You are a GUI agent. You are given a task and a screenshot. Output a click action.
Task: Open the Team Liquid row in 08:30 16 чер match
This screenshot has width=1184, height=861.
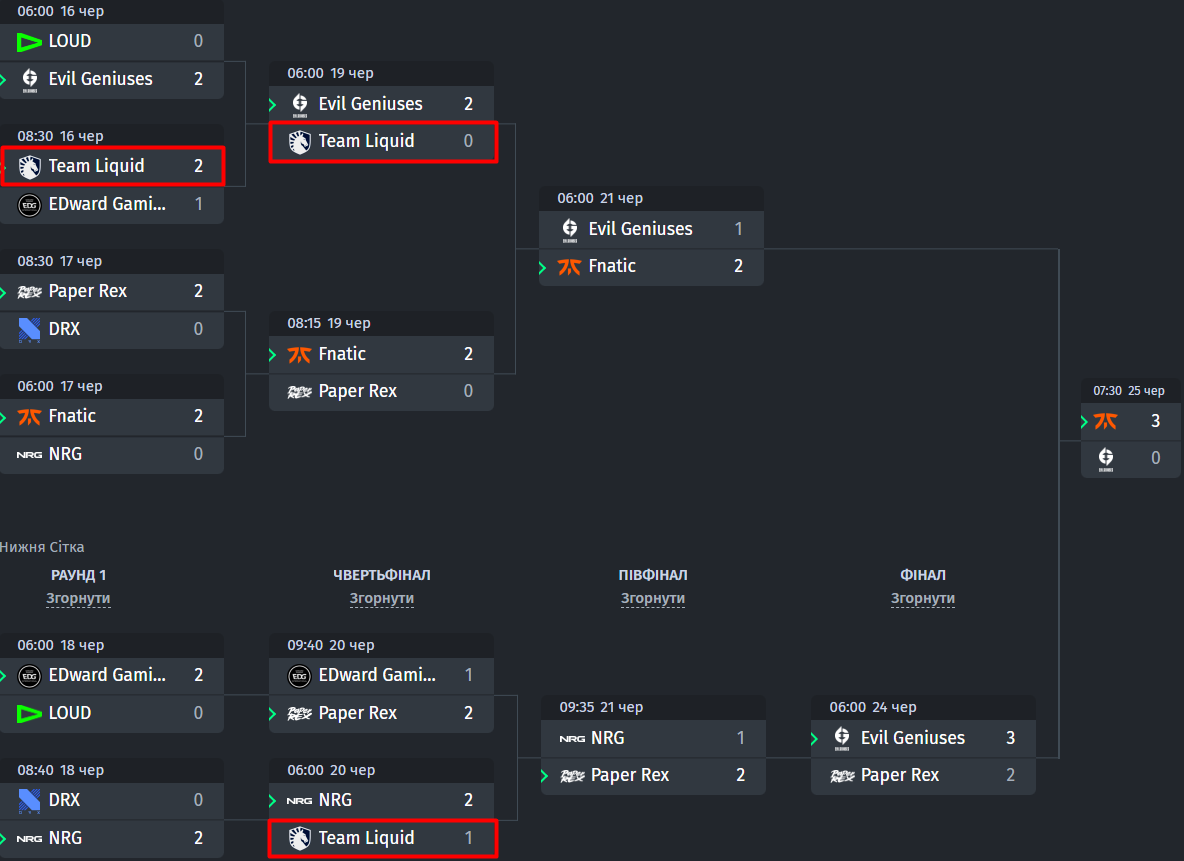[x=113, y=166]
